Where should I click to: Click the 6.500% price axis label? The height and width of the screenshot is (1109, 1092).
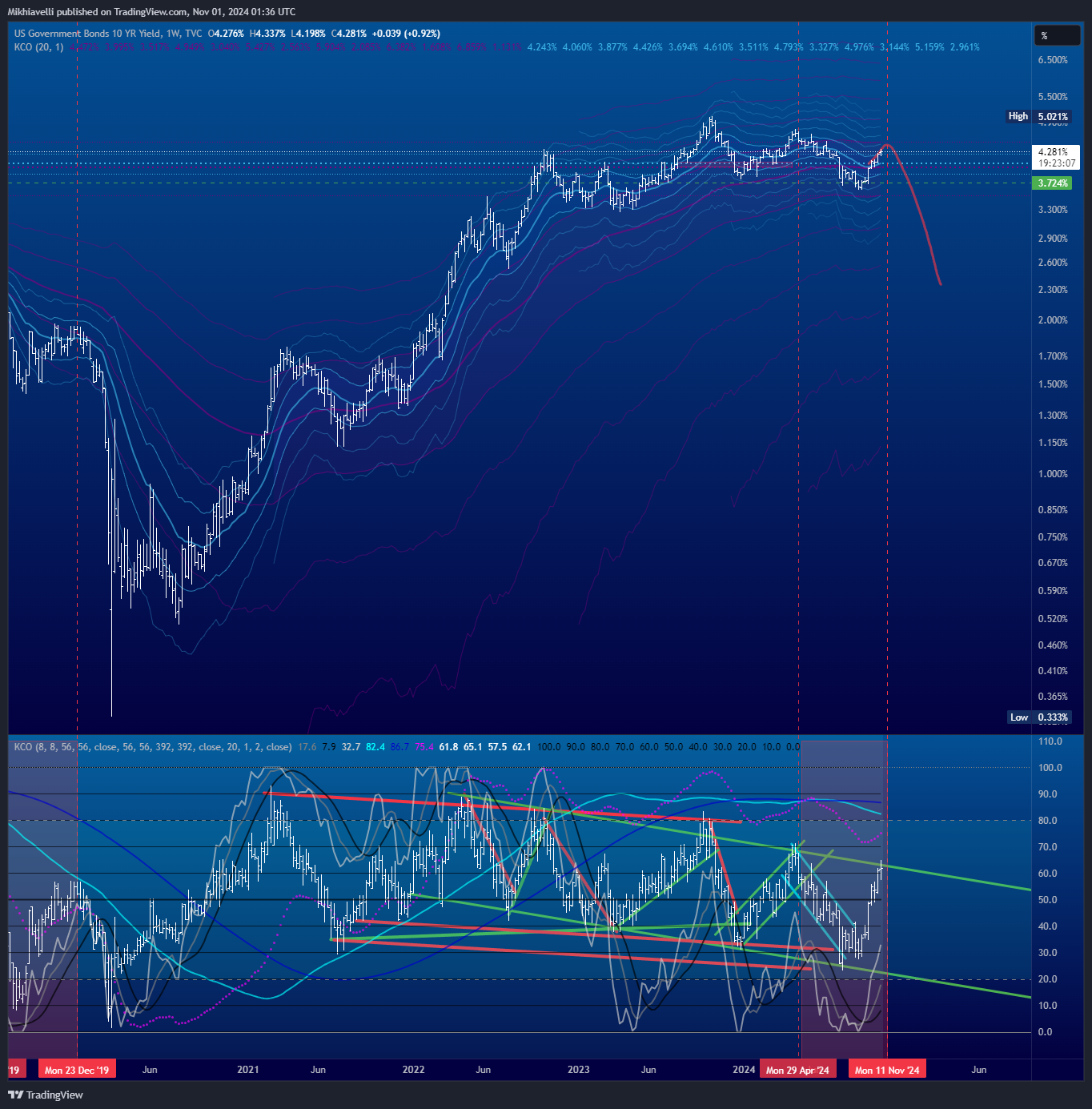tap(1053, 60)
